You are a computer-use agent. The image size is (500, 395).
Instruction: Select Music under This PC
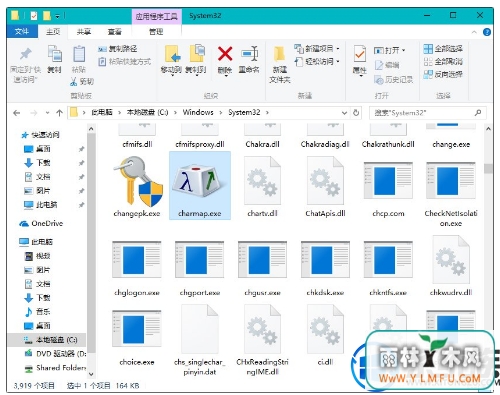coord(37,312)
